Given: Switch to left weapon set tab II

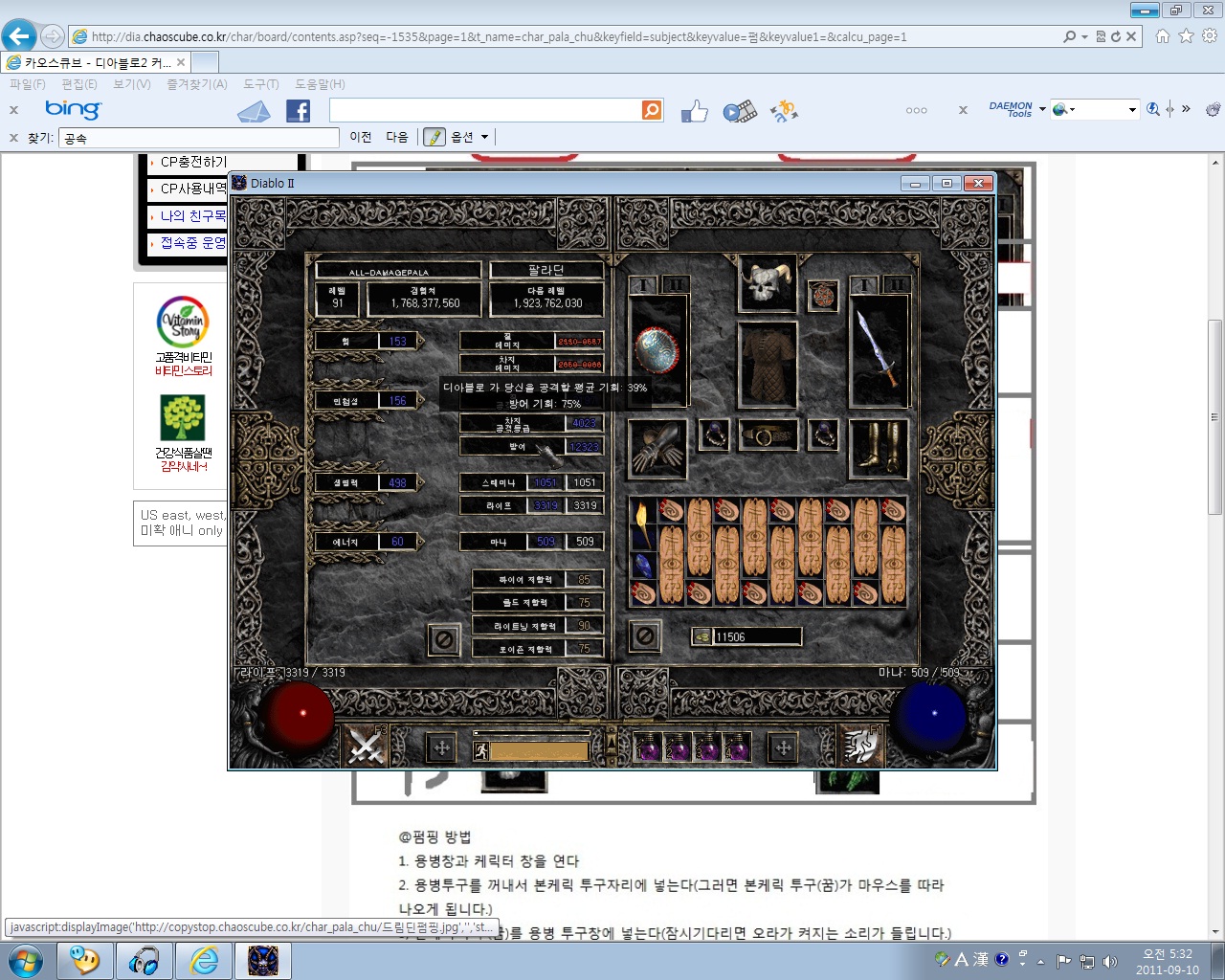Looking at the screenshot, I should [x=675, y=285].
